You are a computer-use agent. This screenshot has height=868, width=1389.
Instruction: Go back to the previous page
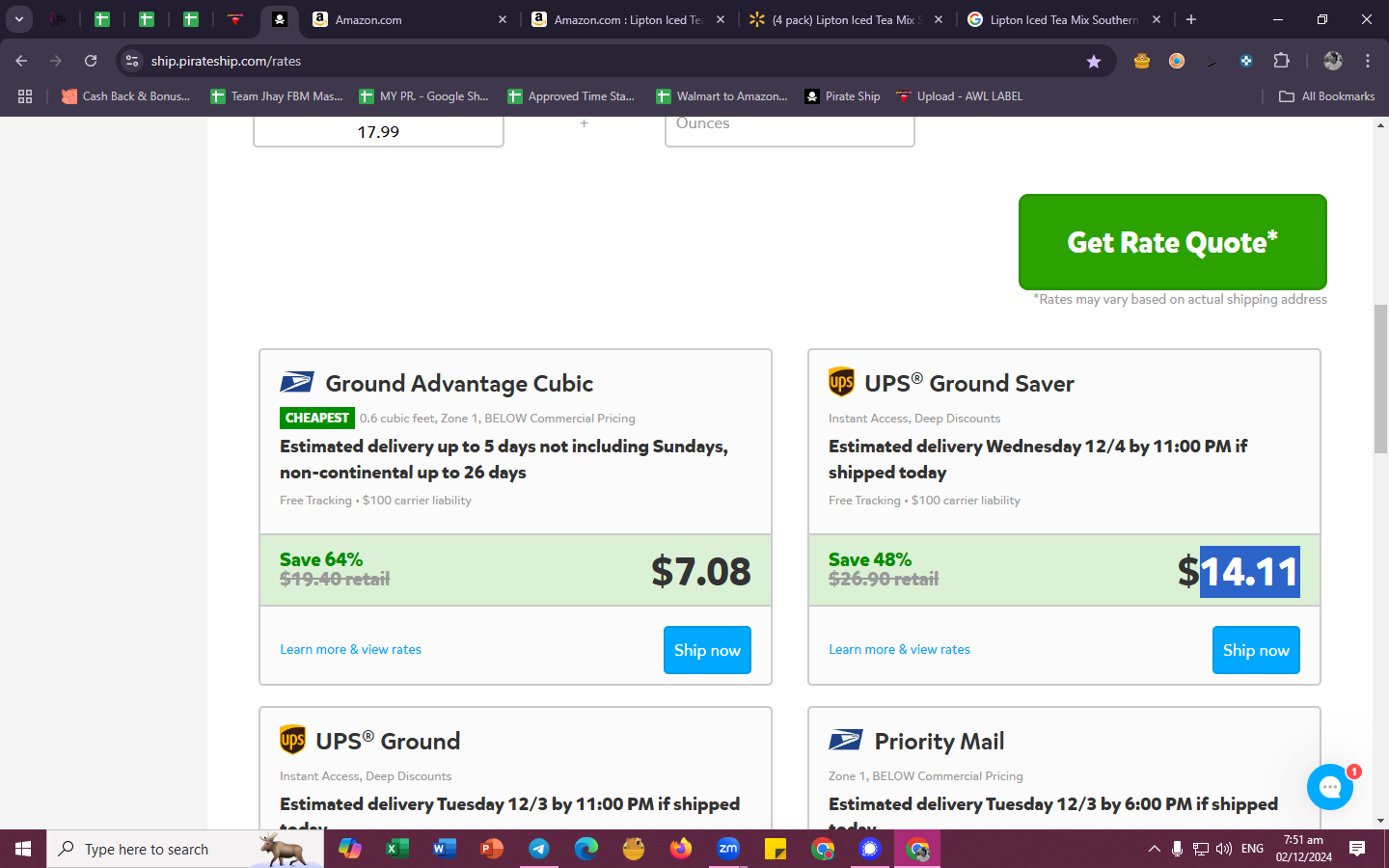tap(21, 61)
